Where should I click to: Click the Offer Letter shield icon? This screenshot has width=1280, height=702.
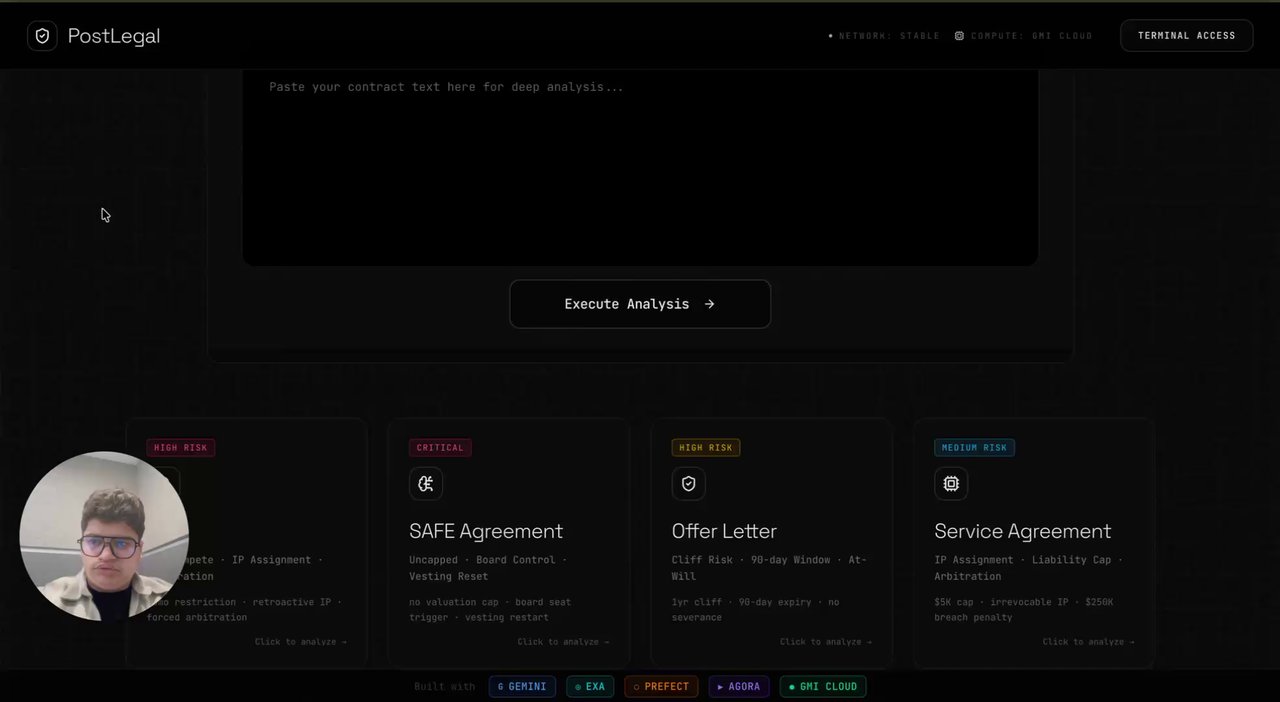coord(688,484)
